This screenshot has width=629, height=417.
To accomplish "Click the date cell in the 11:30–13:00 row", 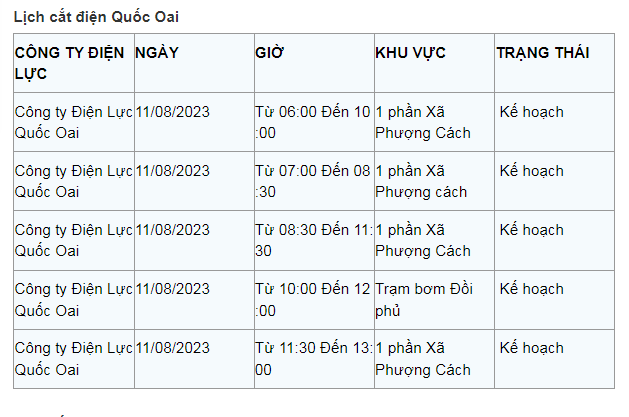I will coord(173,348).
